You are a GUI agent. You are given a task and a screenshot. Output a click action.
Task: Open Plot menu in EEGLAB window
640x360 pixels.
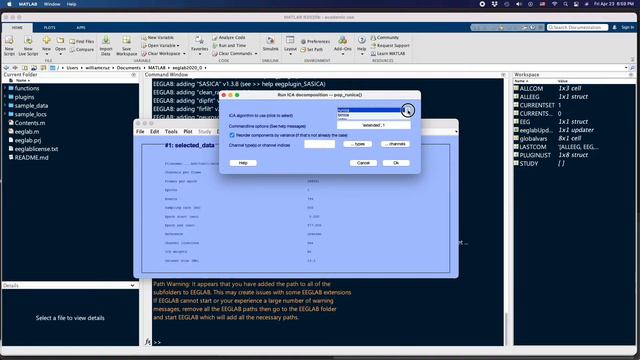tap(188, 131)
